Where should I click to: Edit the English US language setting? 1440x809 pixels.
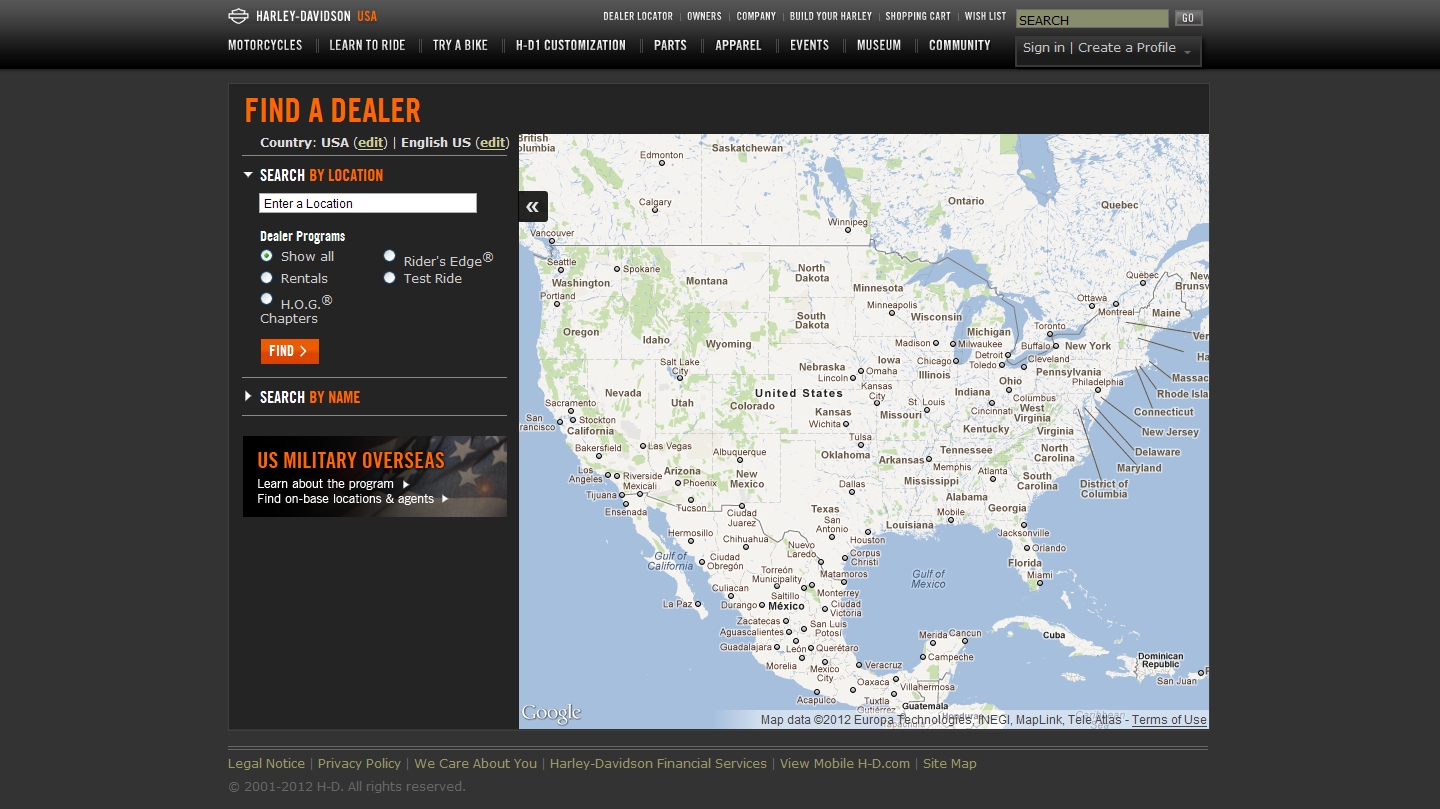(492, 143)
